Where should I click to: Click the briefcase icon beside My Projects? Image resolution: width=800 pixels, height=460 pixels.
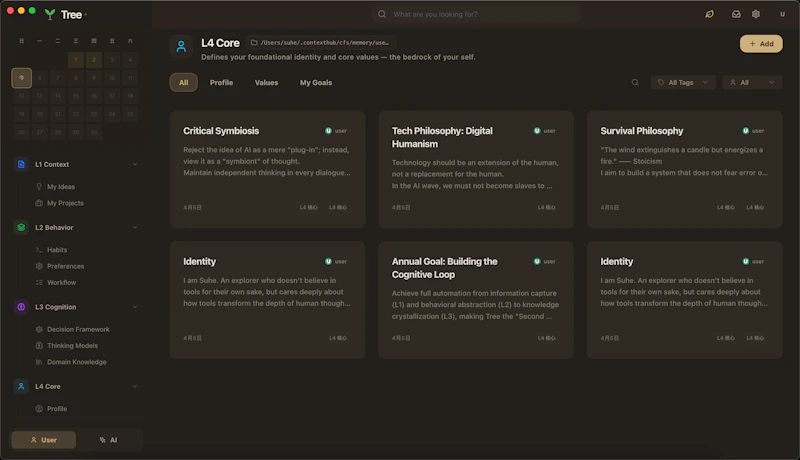[x=39, y=203]
